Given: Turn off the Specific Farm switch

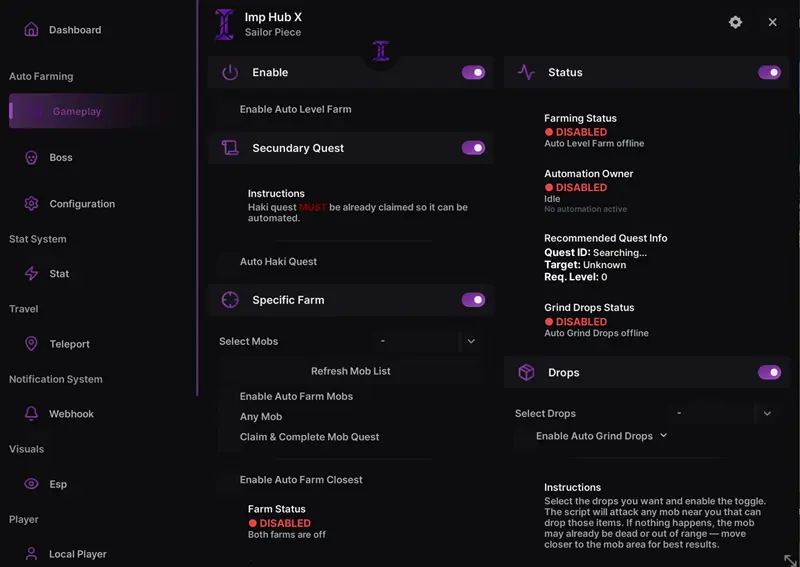Looking at the screenshot, I should [x=473, y=300].
